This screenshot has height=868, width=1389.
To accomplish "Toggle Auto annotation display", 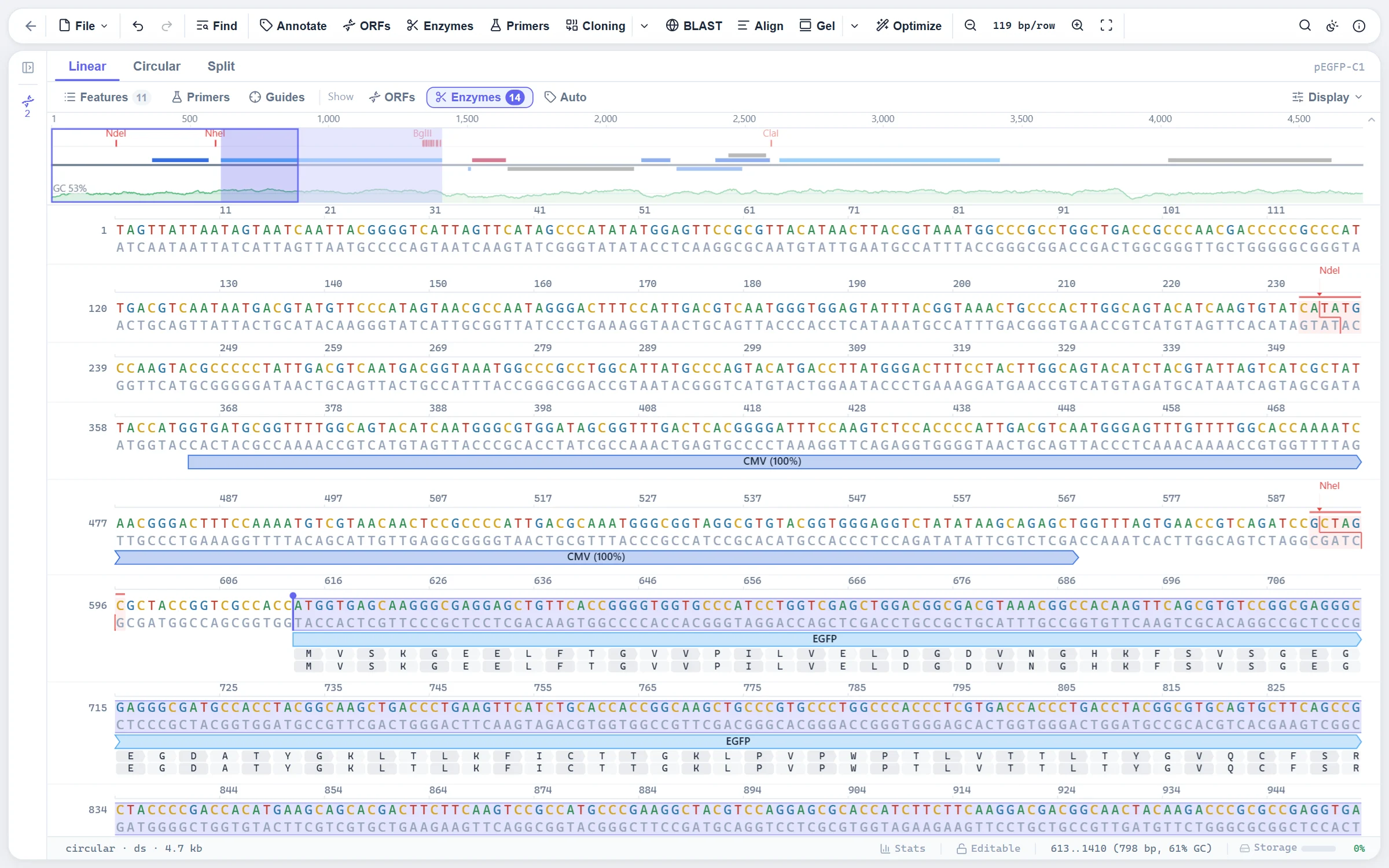I will pos(566,97).
